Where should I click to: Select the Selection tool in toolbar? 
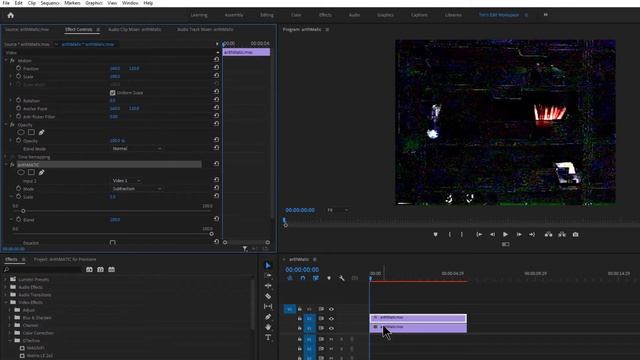[x=268, y=265]
